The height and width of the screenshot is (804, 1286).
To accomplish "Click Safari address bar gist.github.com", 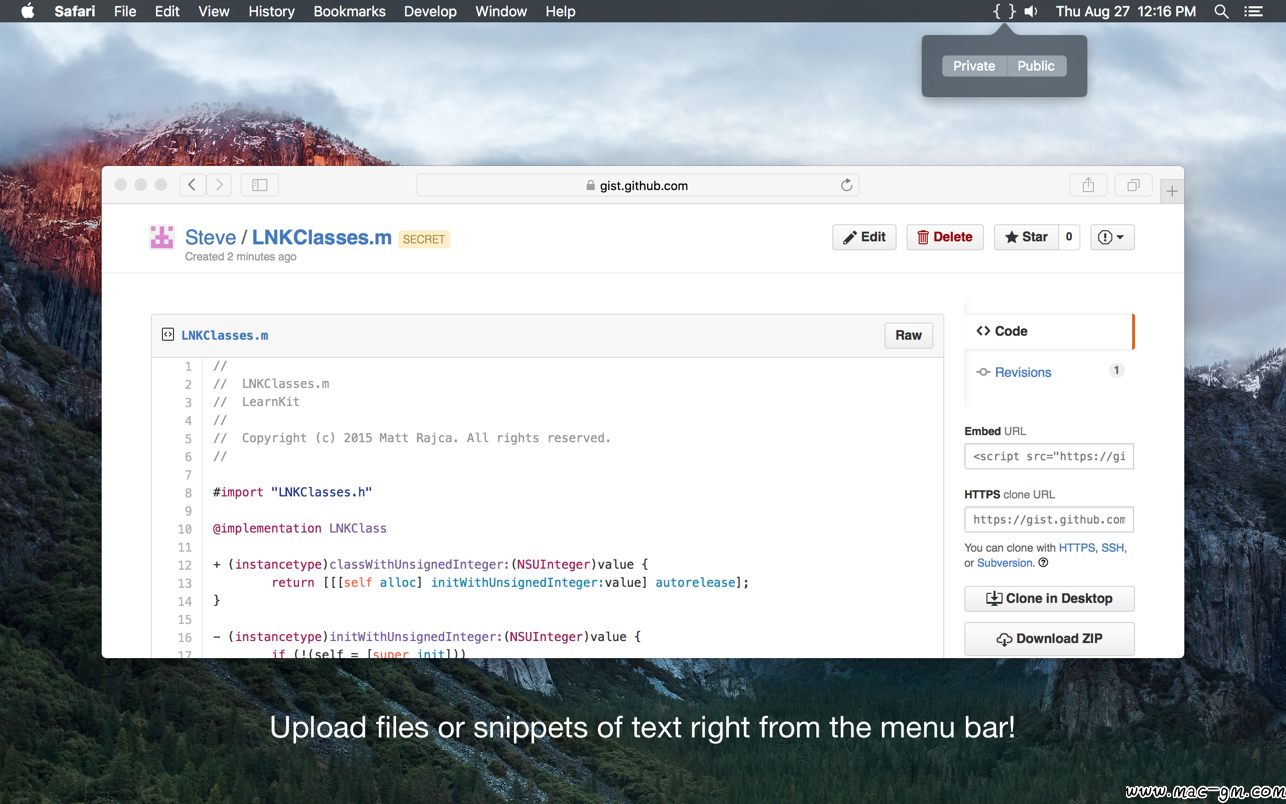I will pyautogui.click(x=638, y=185).
